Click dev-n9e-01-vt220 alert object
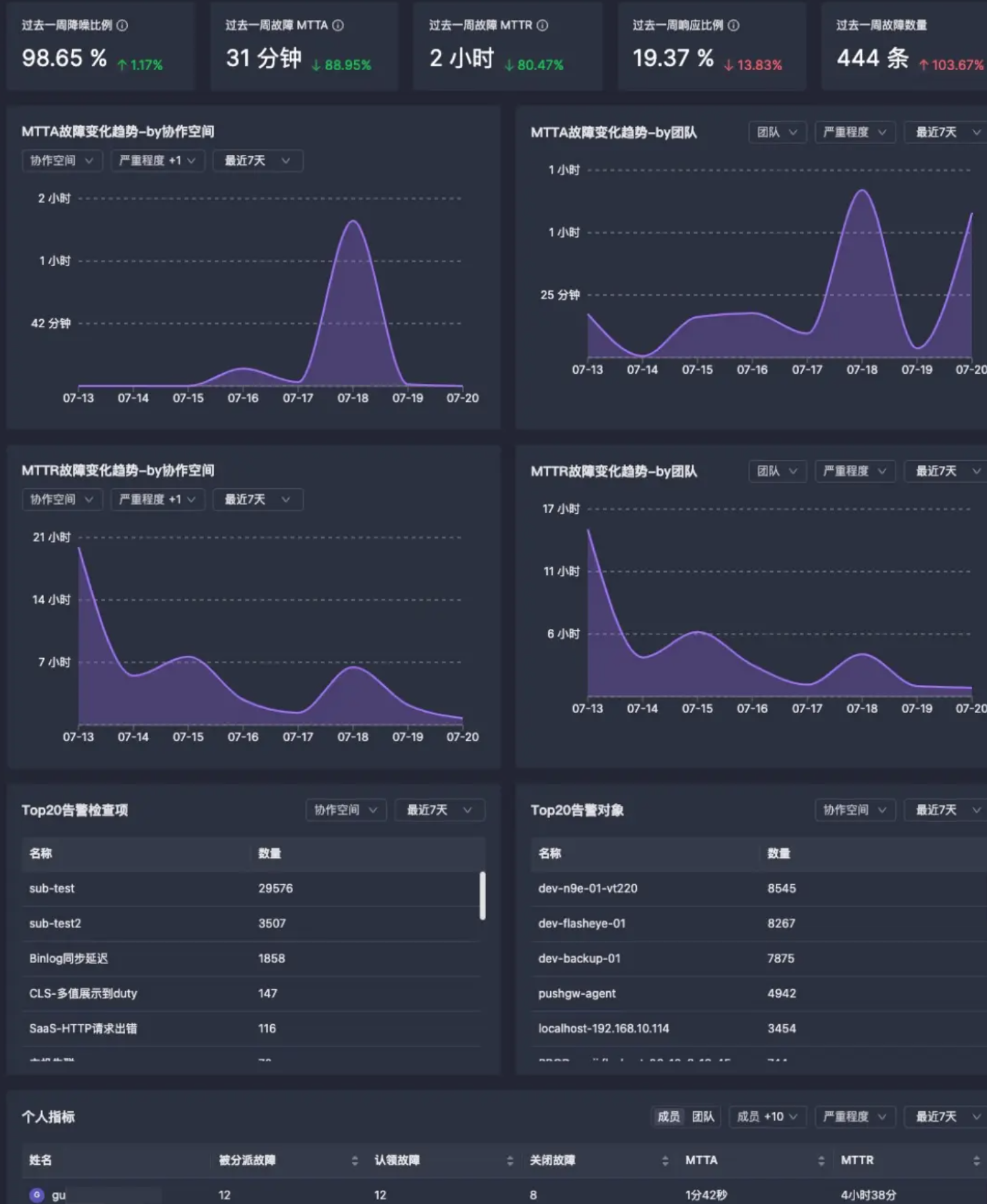Image resolution: width=987 pixels, height=1204 pixels. click(x=588, y=889)
